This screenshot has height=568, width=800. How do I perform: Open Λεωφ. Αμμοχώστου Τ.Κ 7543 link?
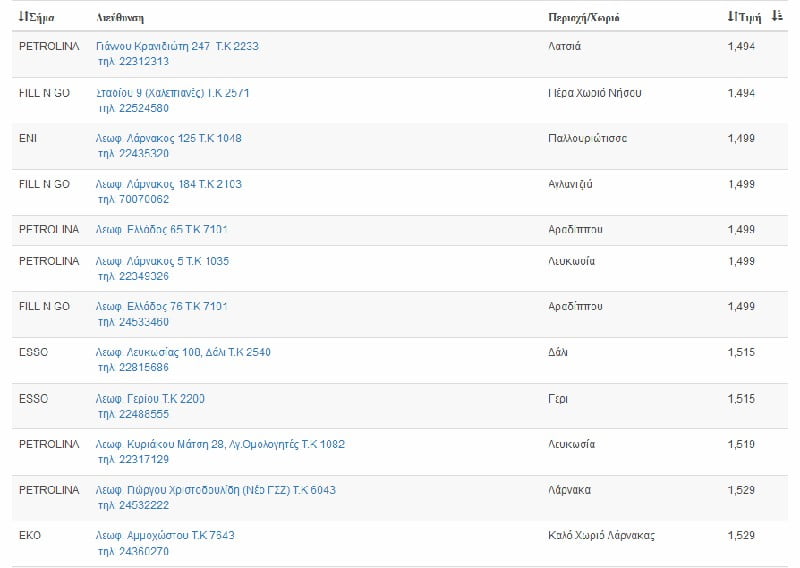[x=164, y=535]
